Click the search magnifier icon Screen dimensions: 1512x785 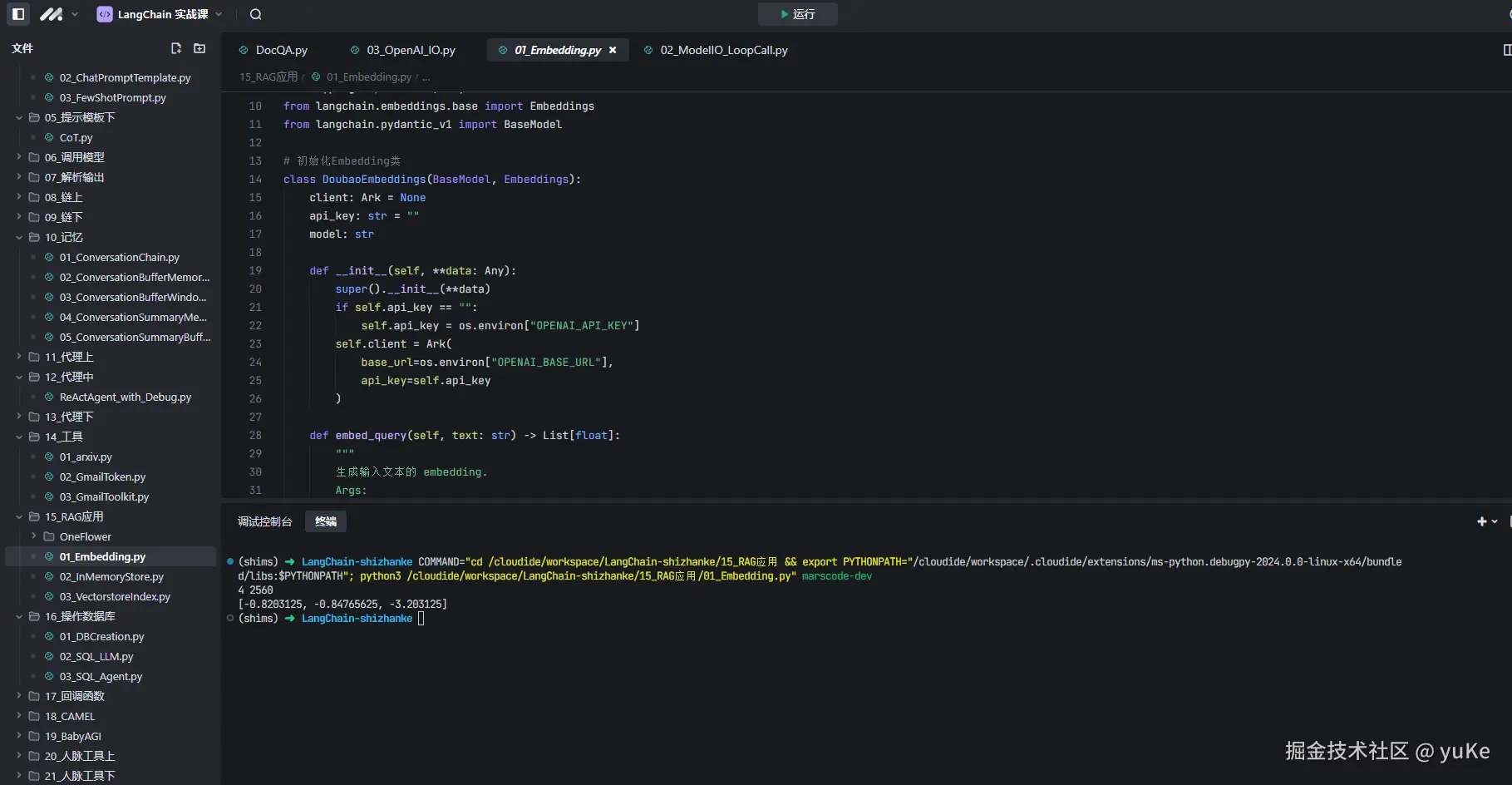[256, 14]
